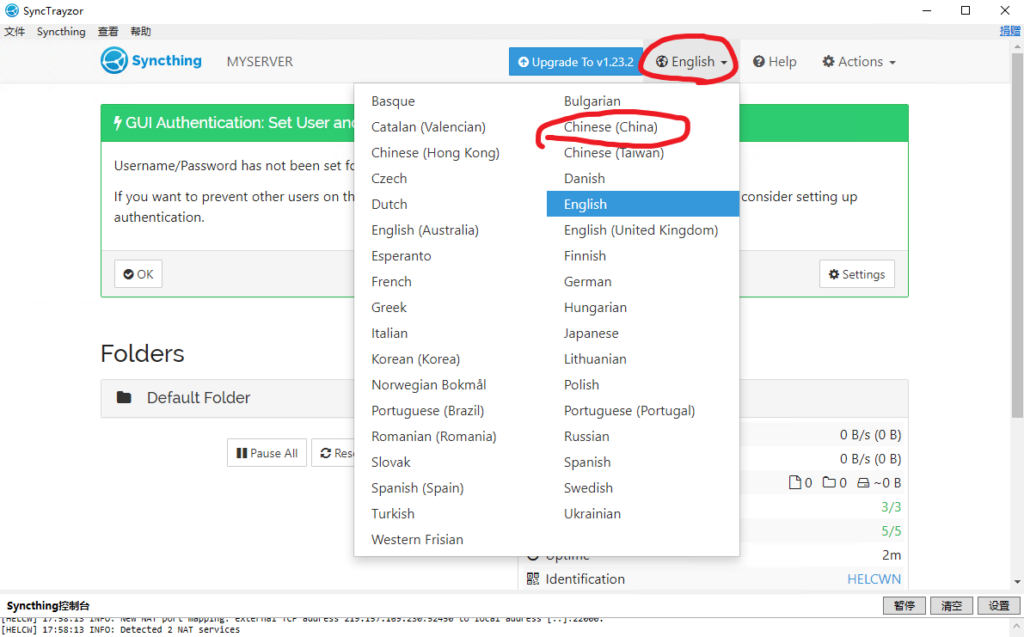Click the Identification QR code icon

click(x=533, y=579)
